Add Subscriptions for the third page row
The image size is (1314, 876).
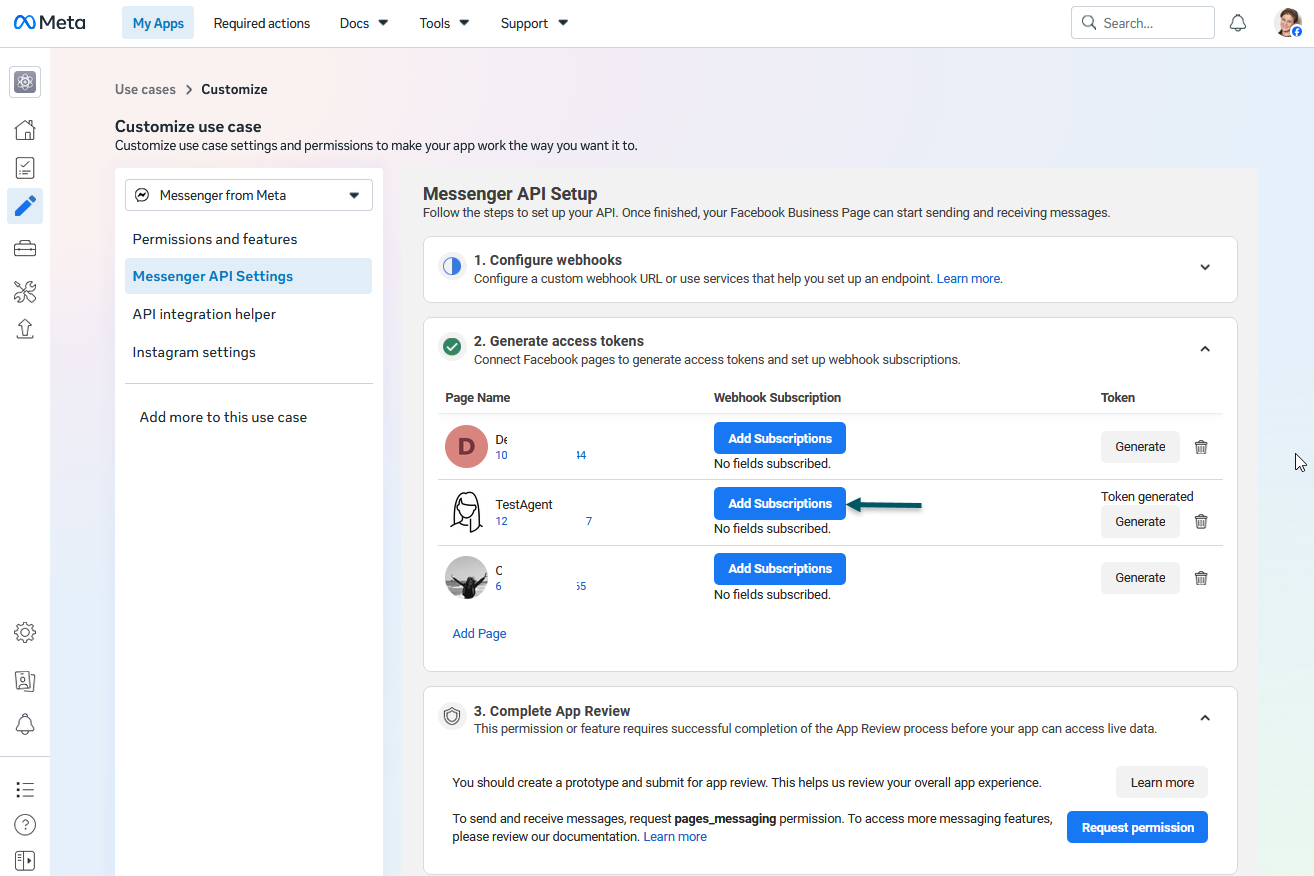tap(780, 568)
